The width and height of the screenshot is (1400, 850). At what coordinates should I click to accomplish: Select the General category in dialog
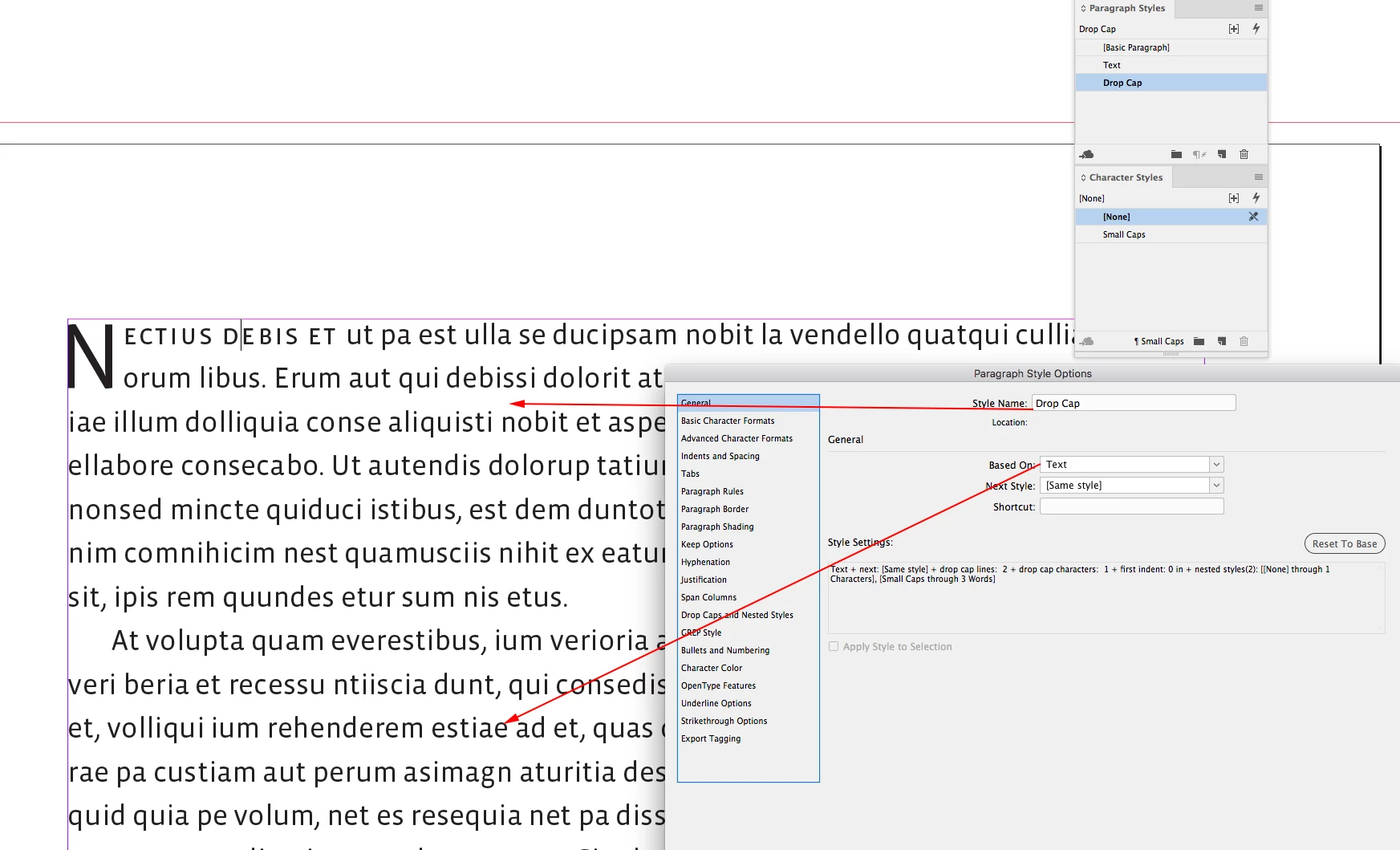click(x=749, y=403)
